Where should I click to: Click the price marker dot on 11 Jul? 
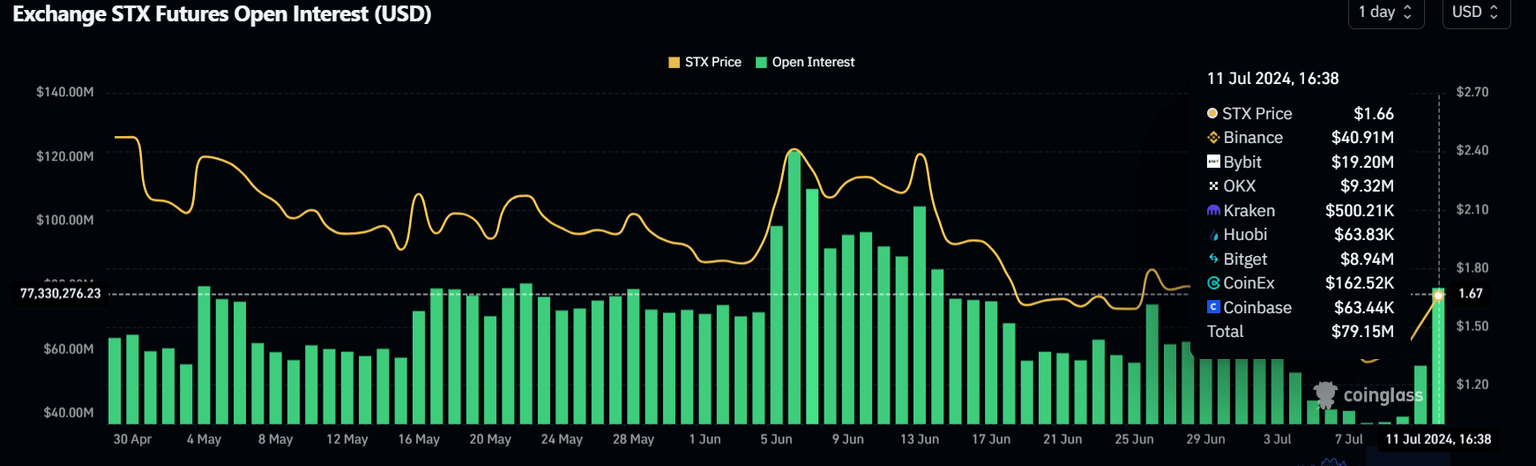tap(1438, 295)
